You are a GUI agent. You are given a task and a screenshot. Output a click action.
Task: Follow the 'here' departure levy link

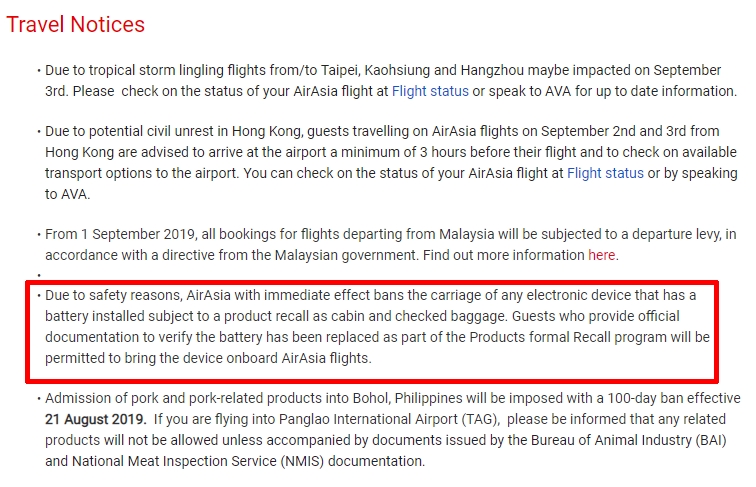(x=601, y=255)
